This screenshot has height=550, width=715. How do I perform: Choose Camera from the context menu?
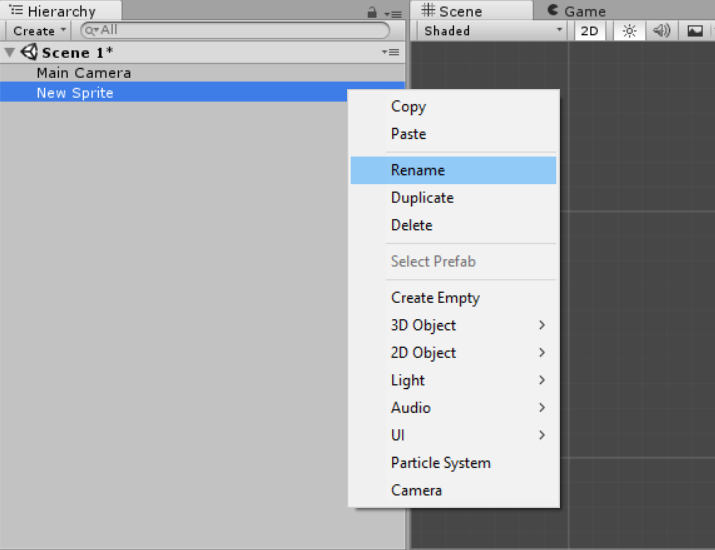pyautogui.click(x=453, y=490)
